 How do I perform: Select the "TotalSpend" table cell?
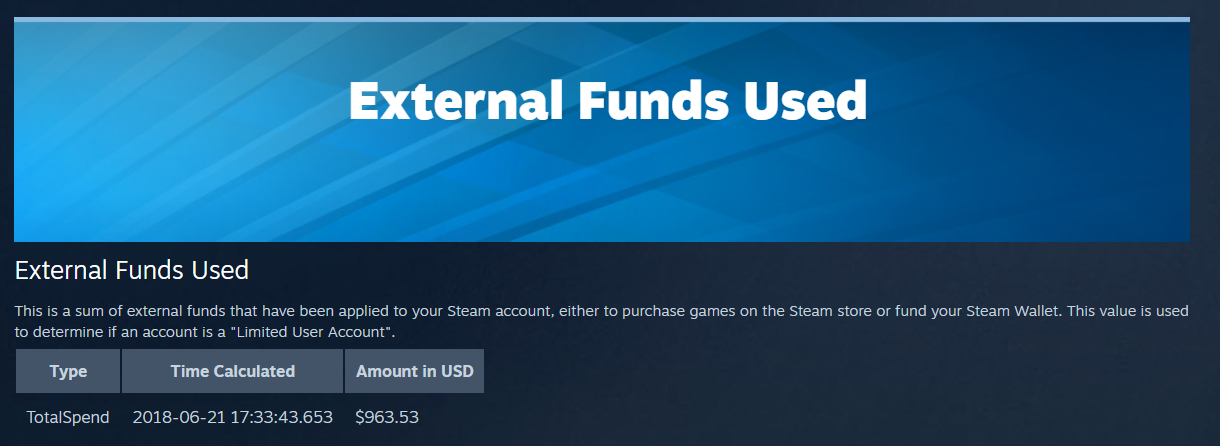coord(68,417)
